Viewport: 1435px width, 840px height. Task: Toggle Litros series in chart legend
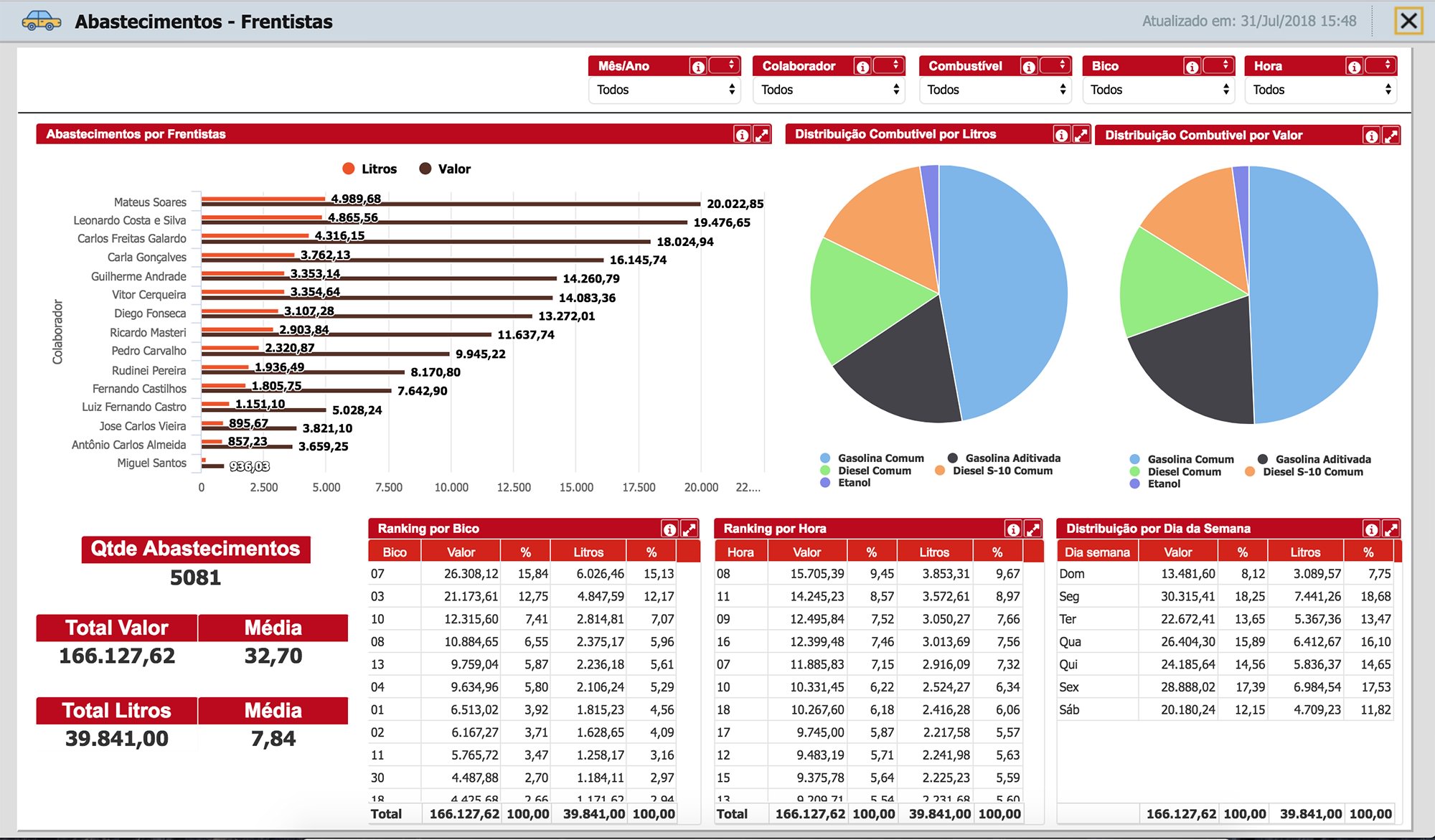click(x=370, y=169)
